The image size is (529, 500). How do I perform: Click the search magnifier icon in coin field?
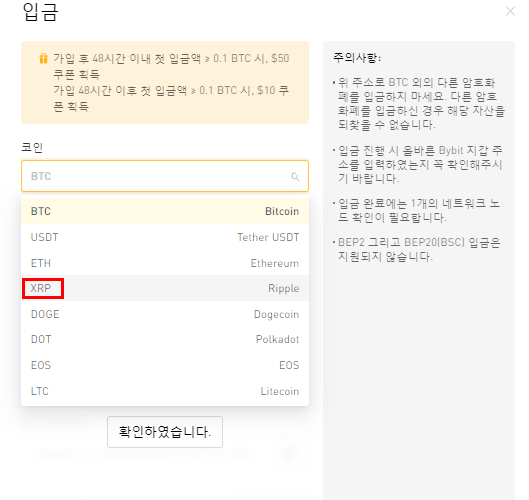295,176
